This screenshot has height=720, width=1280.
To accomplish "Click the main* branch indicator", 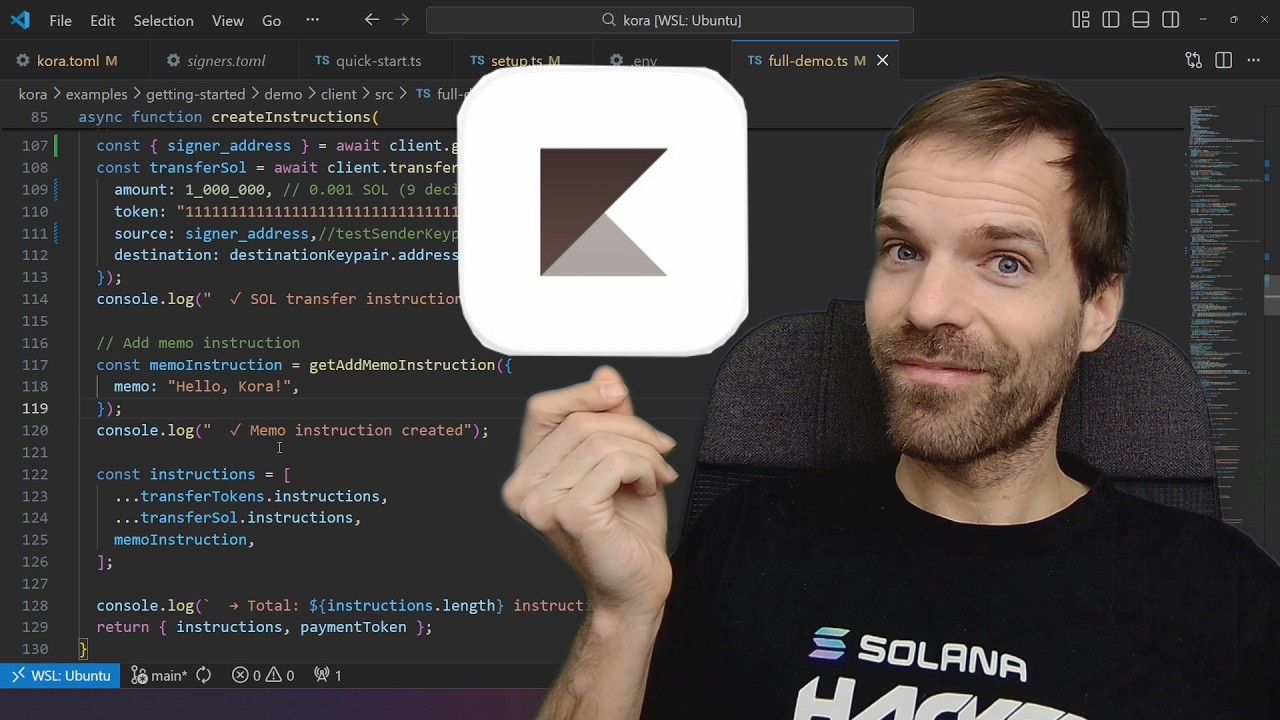I will [x=160, y=675].
